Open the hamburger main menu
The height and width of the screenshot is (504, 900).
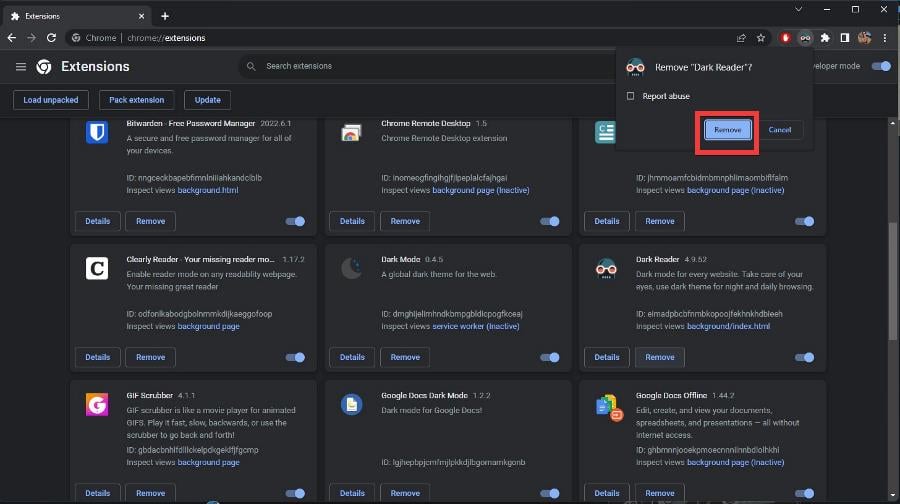[x=21, y=67]
